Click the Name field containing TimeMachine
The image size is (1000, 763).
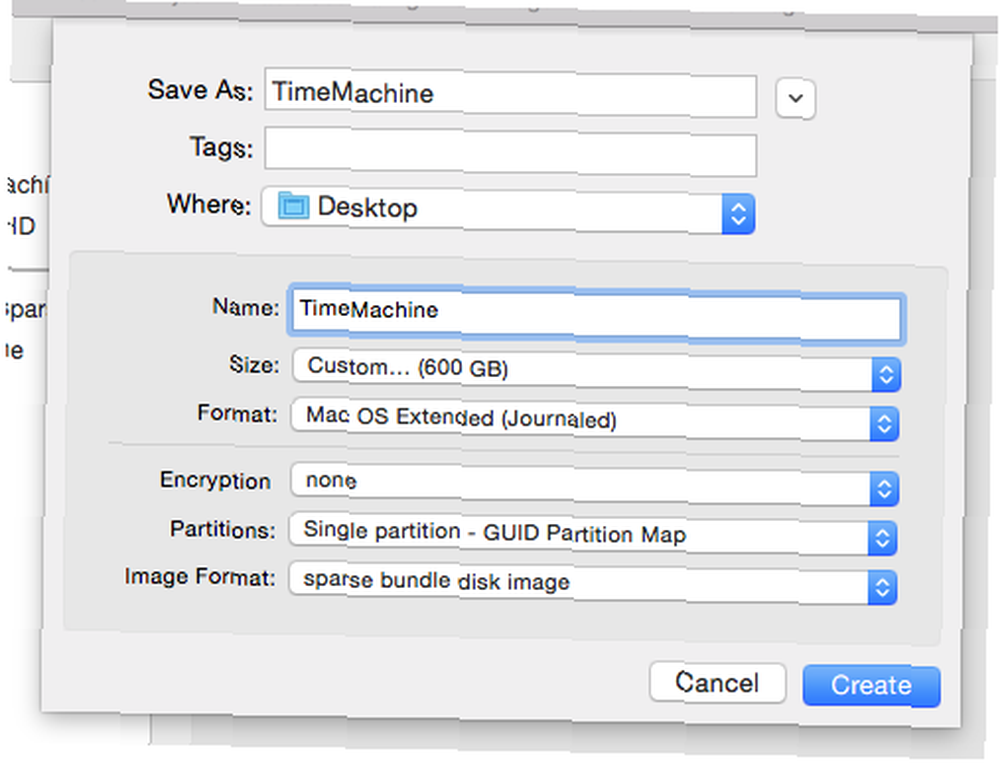click(x=596, y=314)
